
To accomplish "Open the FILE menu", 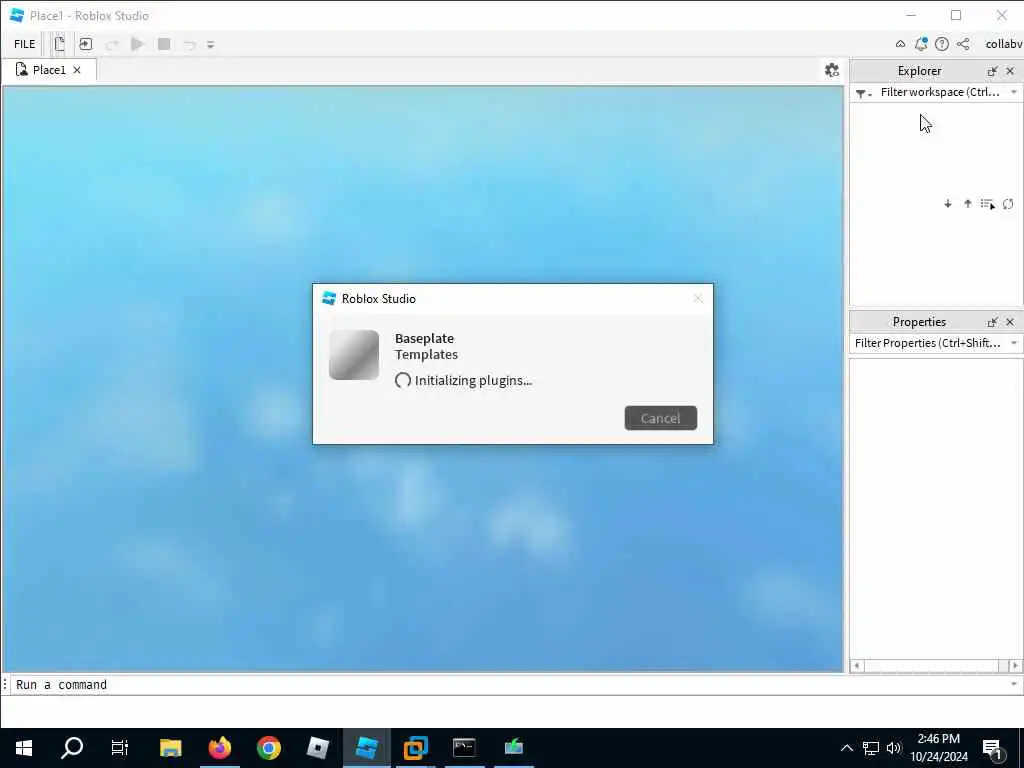I will 25,44.
